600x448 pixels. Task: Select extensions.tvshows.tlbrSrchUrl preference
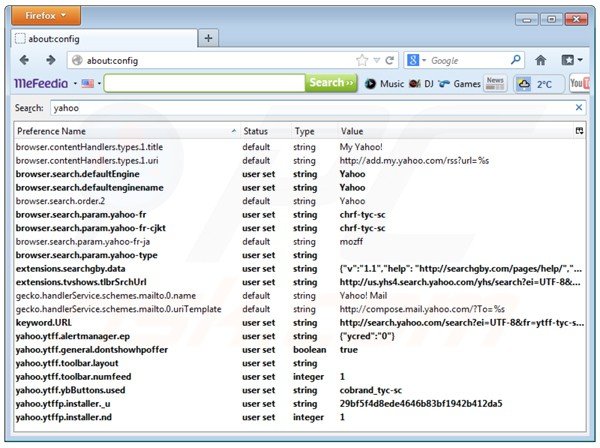pyautogui.click(x=300, y=282)
